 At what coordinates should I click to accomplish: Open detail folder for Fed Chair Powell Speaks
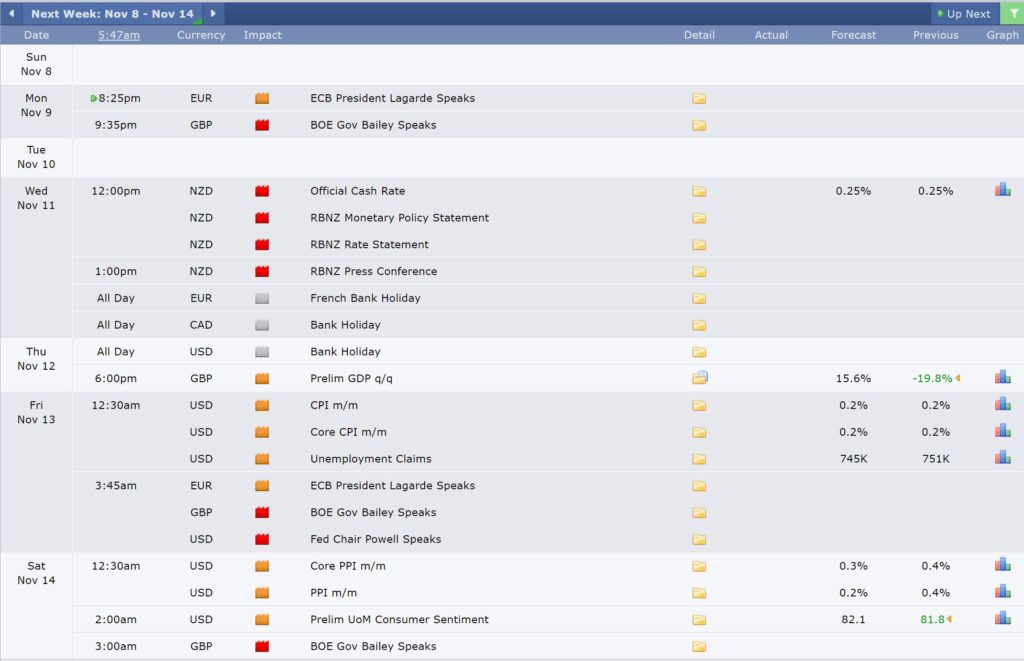pyautogui.click(x=699, y=540)
